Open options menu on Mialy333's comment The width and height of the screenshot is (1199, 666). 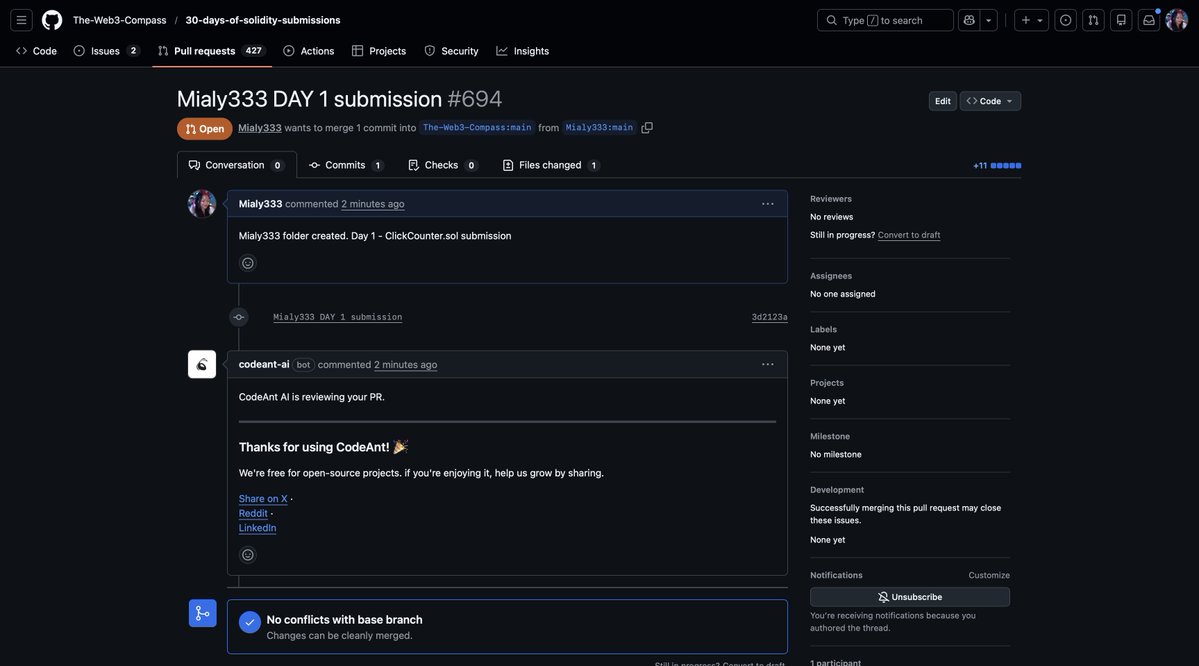(768, 204)
